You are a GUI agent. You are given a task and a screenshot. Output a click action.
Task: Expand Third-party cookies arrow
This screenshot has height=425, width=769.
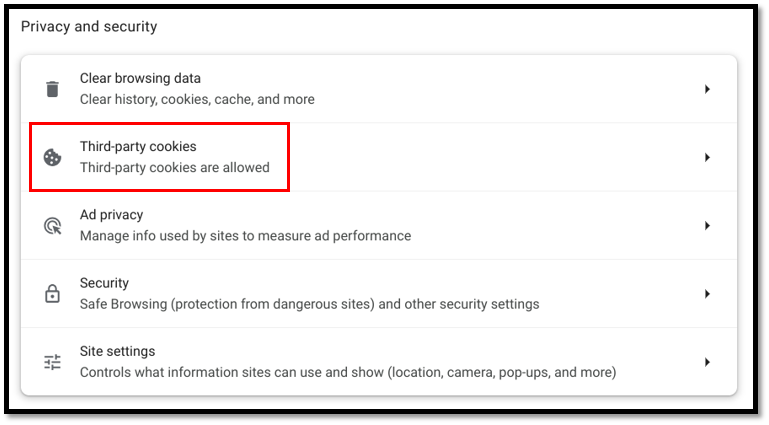(x=706, y=157)
